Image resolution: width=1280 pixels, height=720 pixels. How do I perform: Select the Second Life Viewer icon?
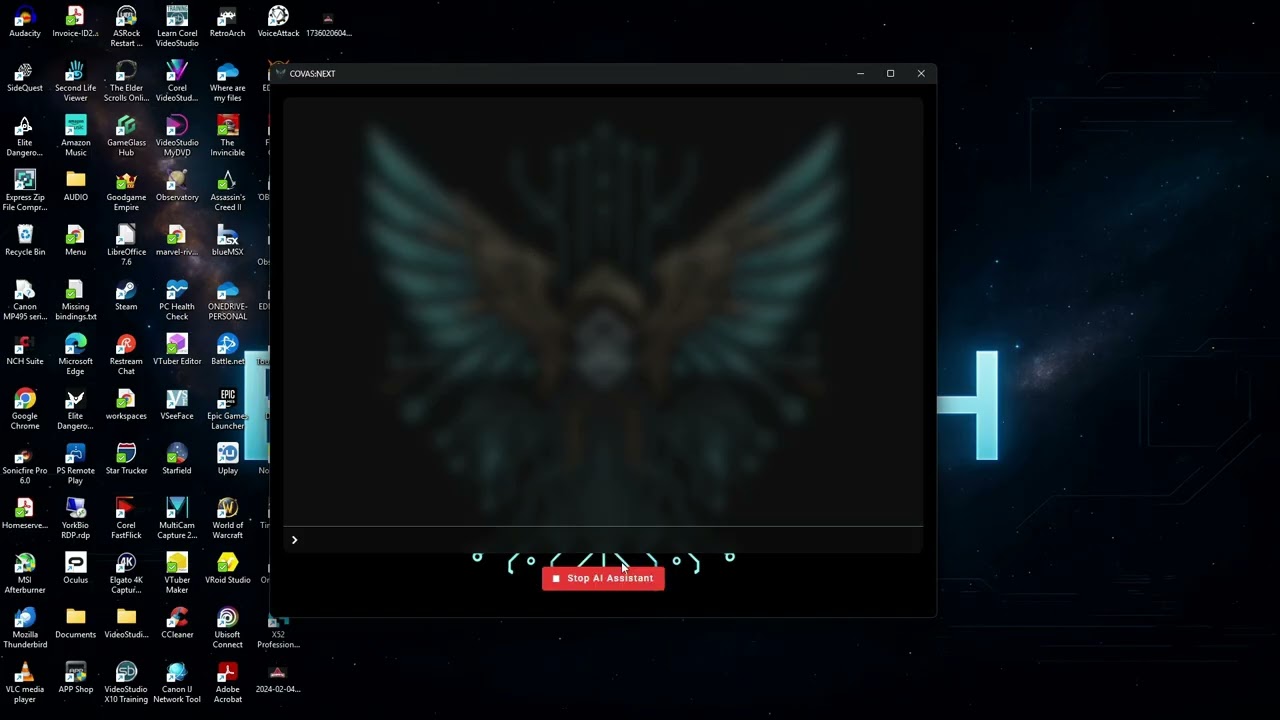(x=75, y=82)
